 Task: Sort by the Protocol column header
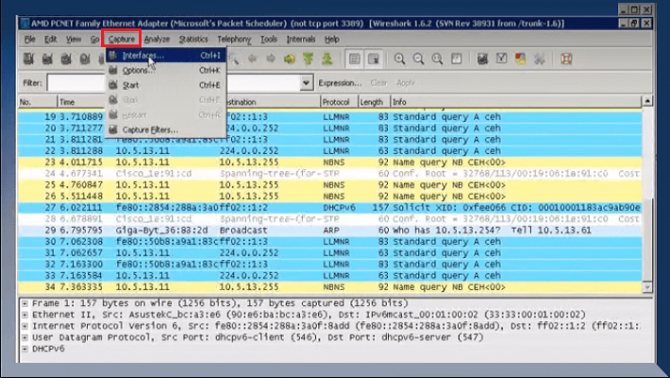click(x=339, y=102)
